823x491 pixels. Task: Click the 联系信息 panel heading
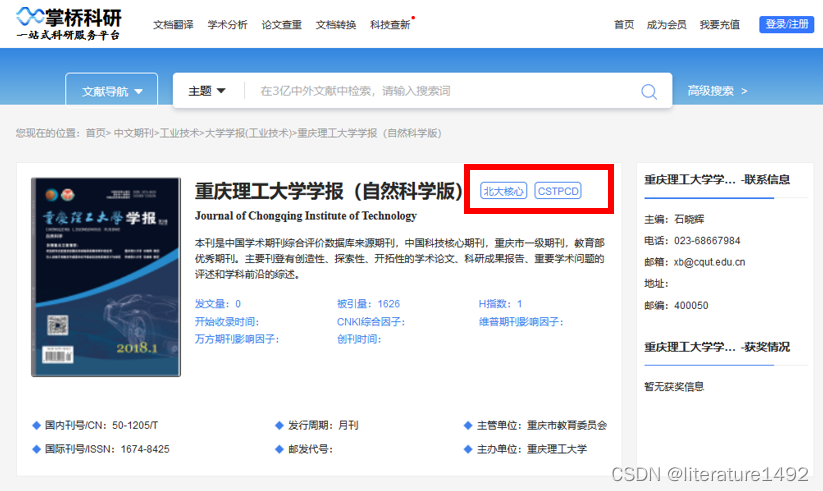[717, 180]
